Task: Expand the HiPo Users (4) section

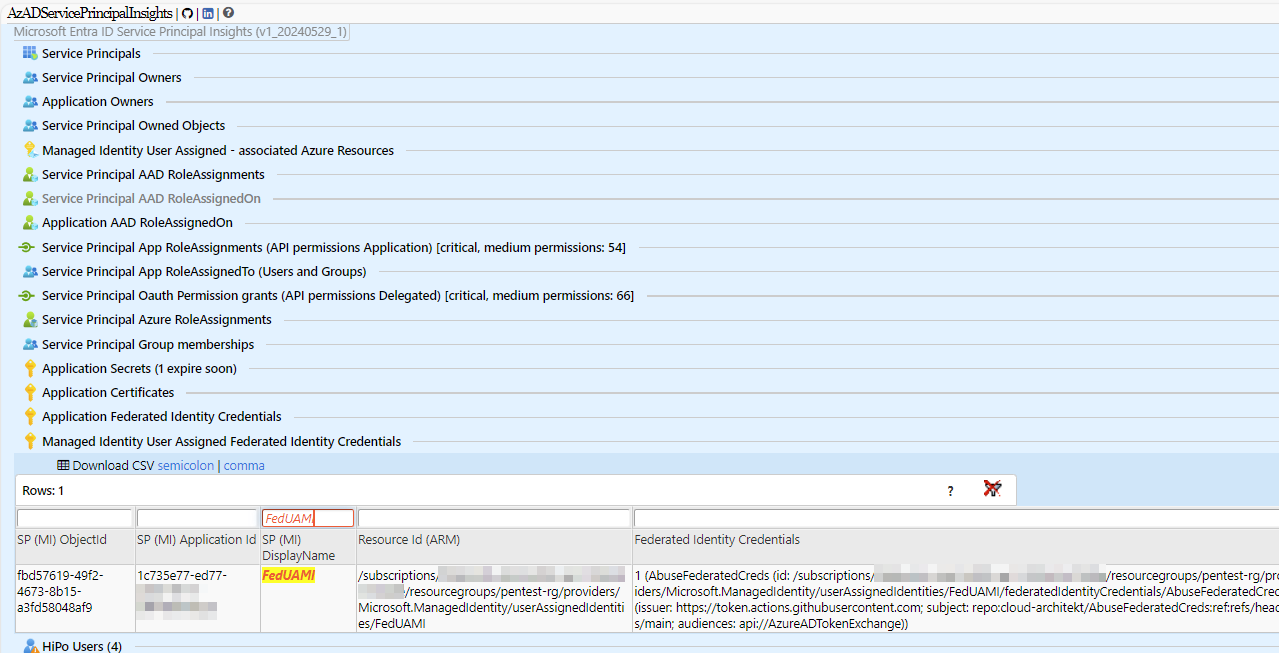Action: (x=82, y=646)
